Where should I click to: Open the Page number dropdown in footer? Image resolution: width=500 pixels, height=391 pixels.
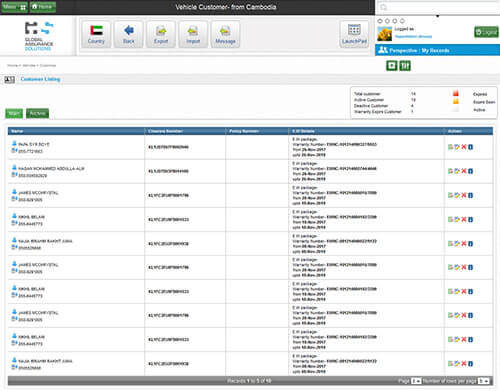pos(416,381)
